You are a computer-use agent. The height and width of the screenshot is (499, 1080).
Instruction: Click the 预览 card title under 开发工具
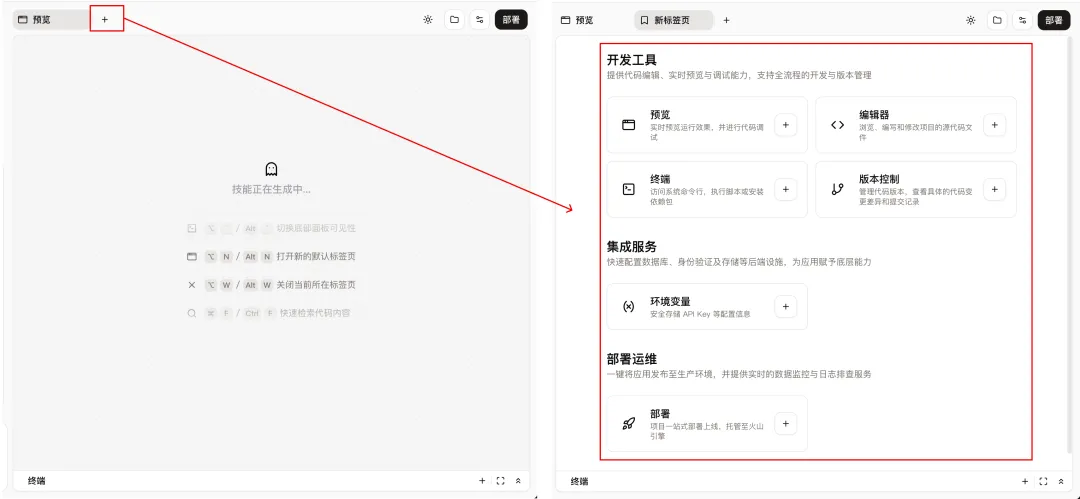[660, 114]
